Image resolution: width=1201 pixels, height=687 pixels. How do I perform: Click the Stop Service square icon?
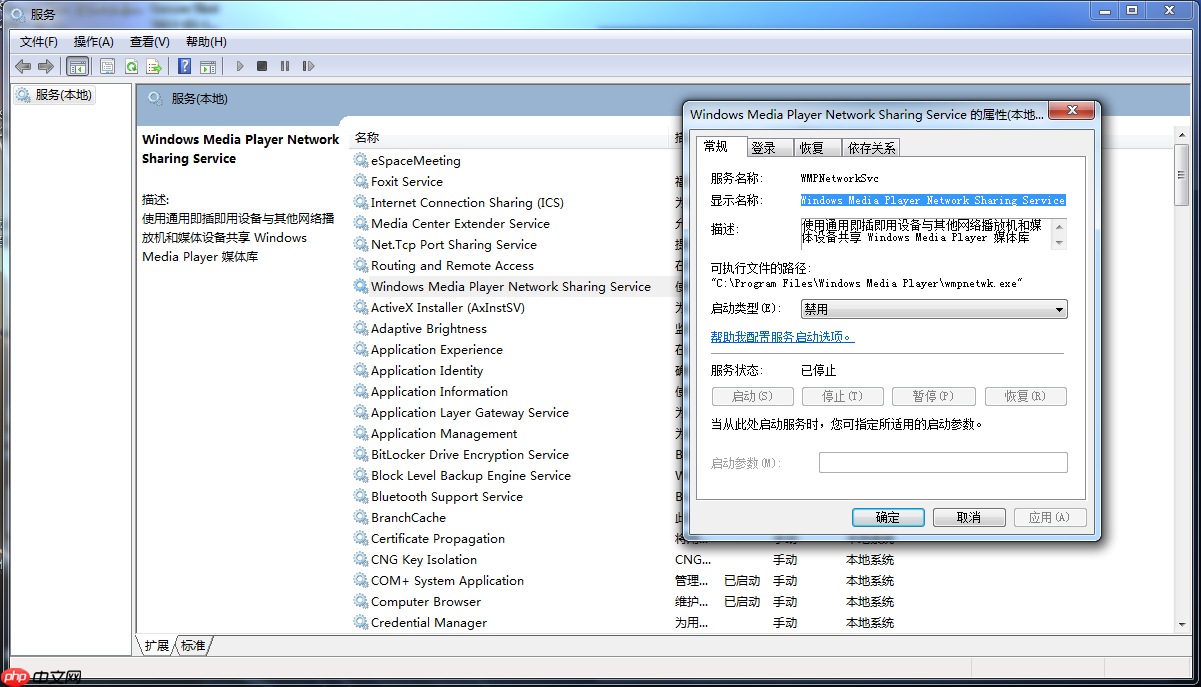click(262, 66)
